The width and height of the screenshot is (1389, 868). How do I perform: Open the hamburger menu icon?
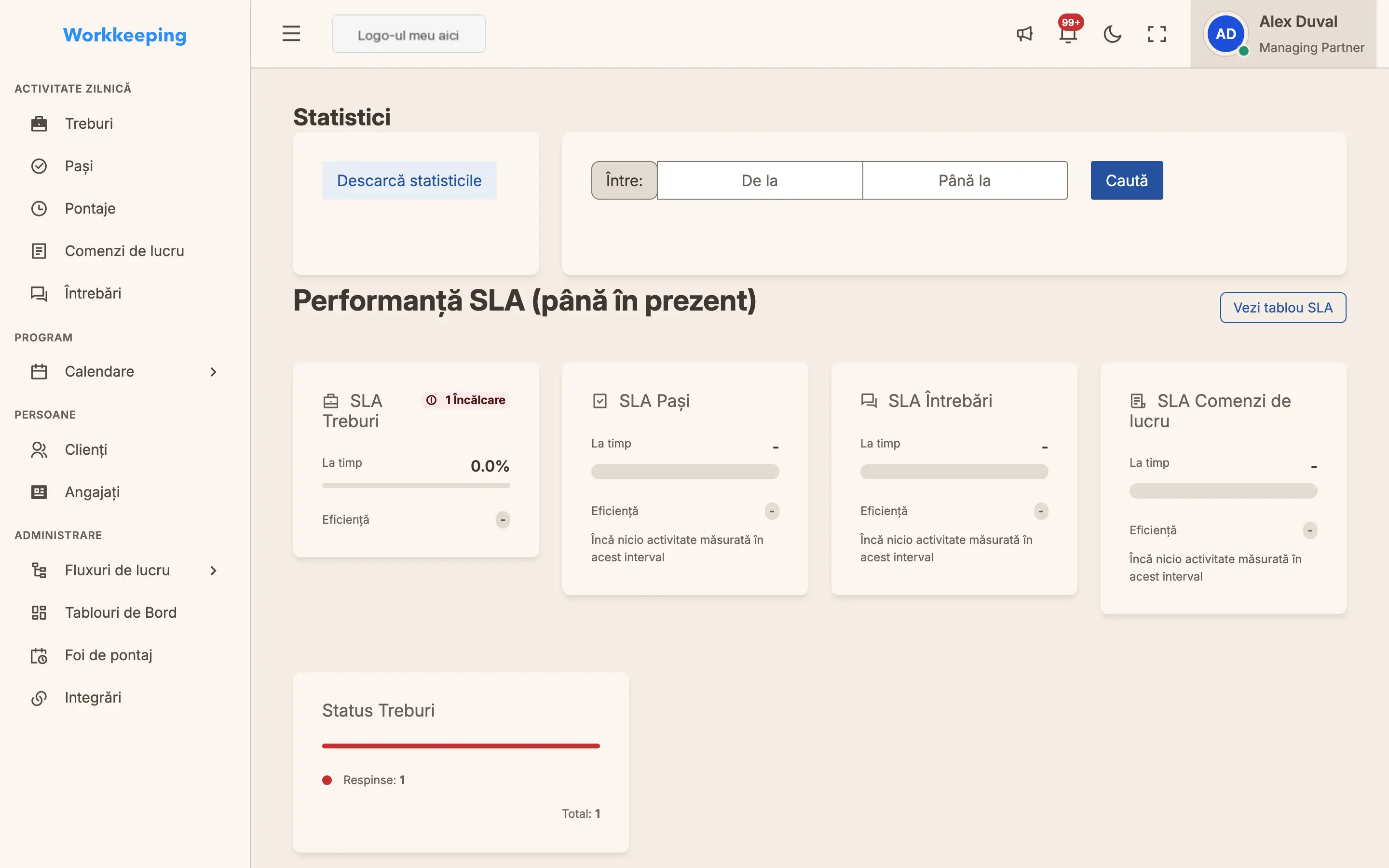point(291,34)
